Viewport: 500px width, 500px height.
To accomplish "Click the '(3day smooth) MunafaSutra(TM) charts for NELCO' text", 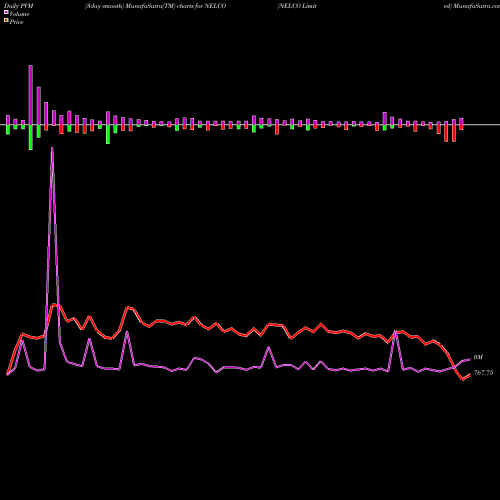I will (x=155, y=6).
